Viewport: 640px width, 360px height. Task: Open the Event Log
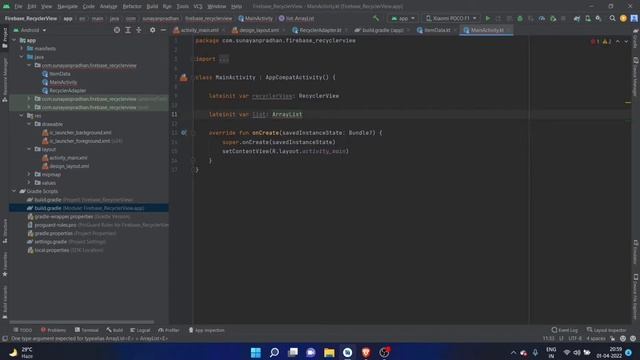pos(564,330)
